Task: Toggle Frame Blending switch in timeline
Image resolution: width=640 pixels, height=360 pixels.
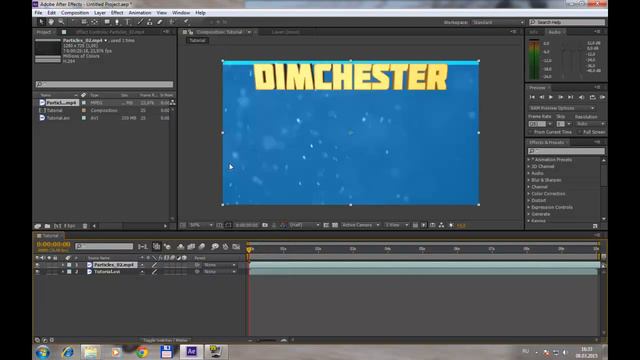Action: pyautogui.click(x=191, y=247)
